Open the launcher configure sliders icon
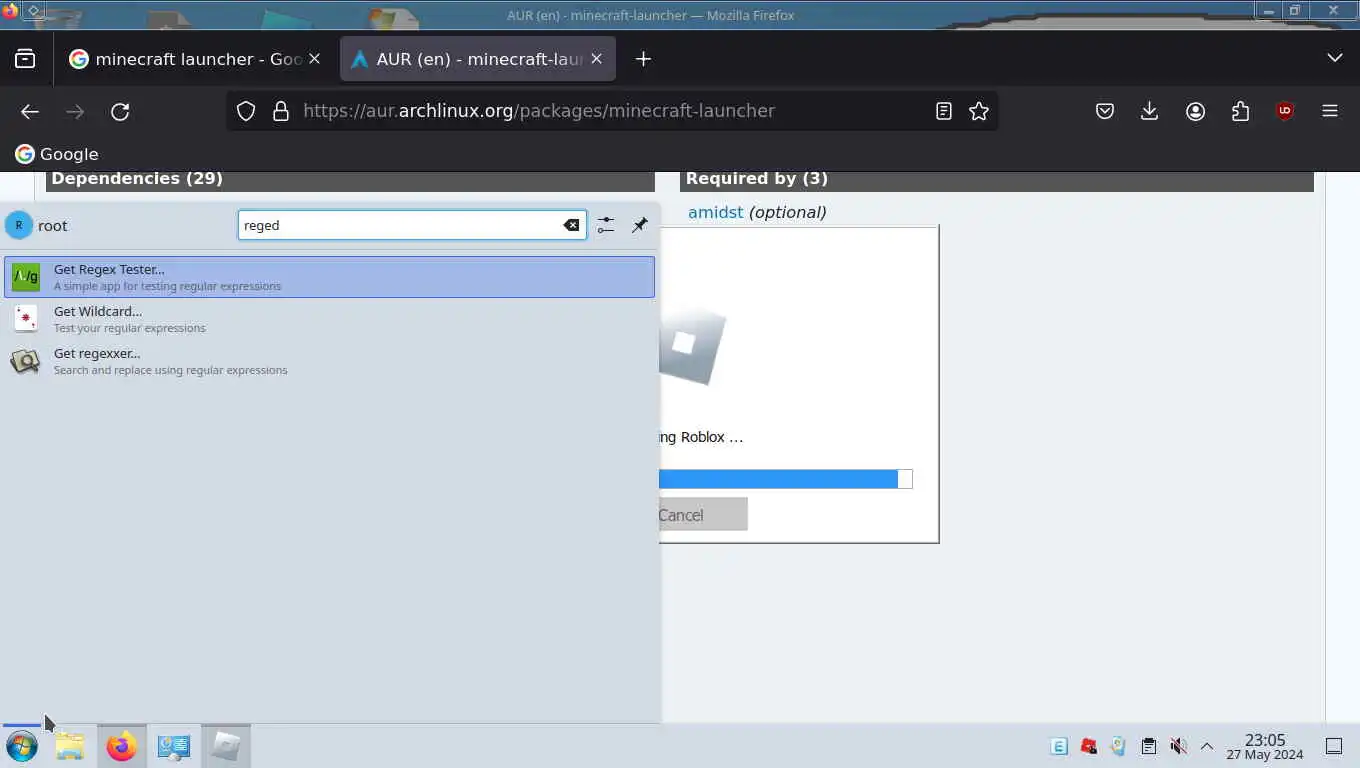Image resolution: width=1360 pixels, height=768 pixels. tap(606, 225)
